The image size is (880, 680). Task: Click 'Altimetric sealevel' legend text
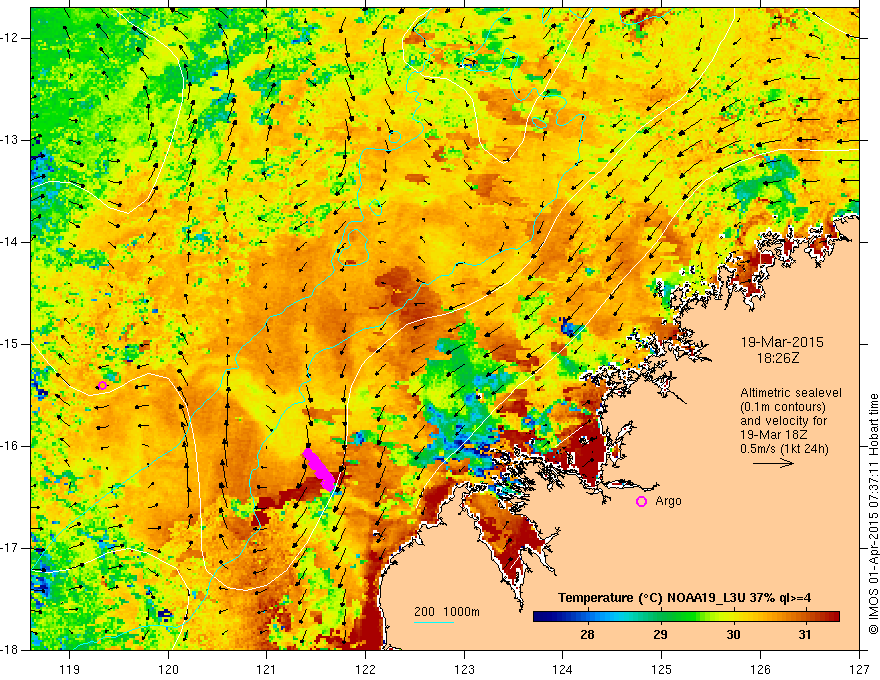[x=791, y=393]
